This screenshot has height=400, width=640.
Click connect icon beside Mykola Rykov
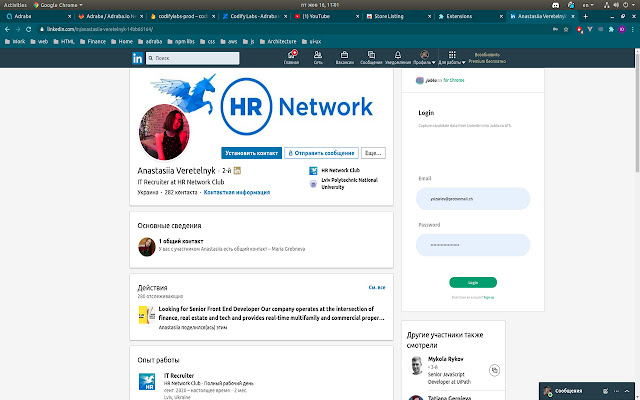point(495,370)
